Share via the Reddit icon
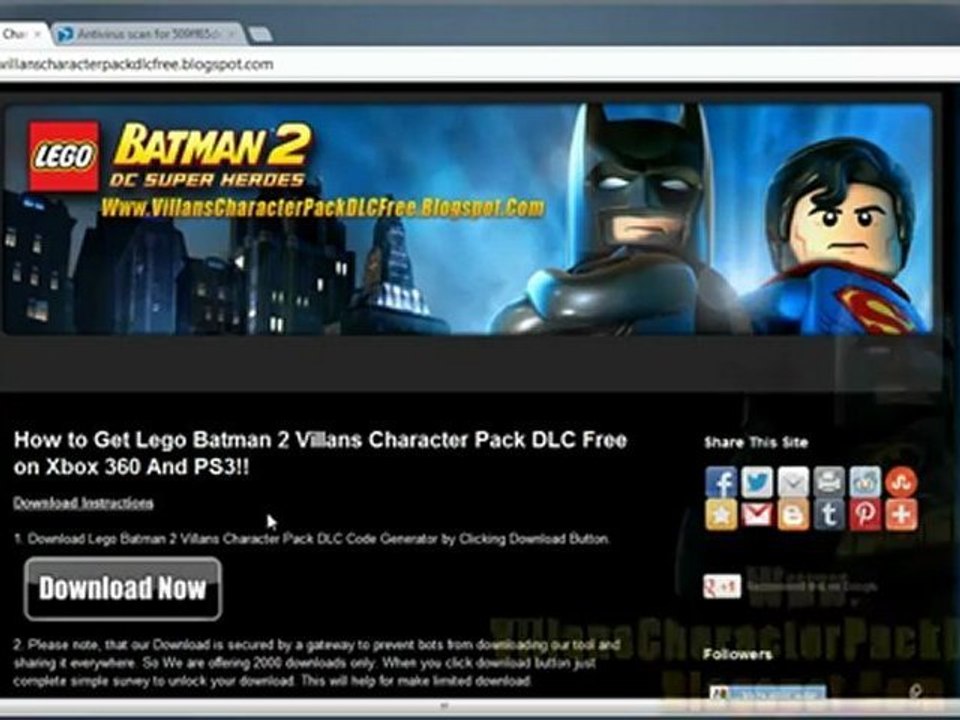Screen dimensions: 960x720 coord(865,482)
